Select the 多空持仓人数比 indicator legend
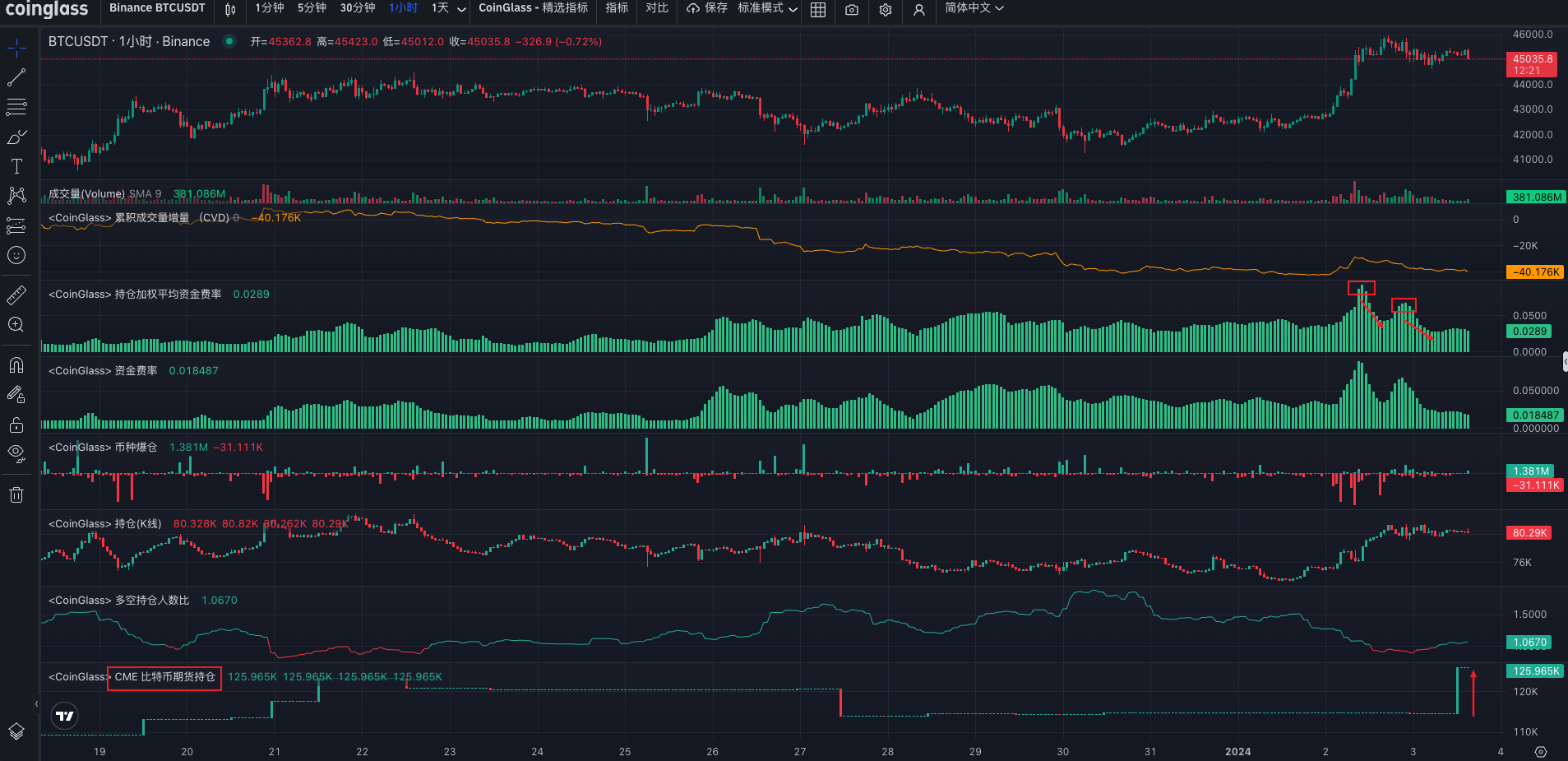The height and width of the screenshot is (761, 1568). click(x=119, y=601)
